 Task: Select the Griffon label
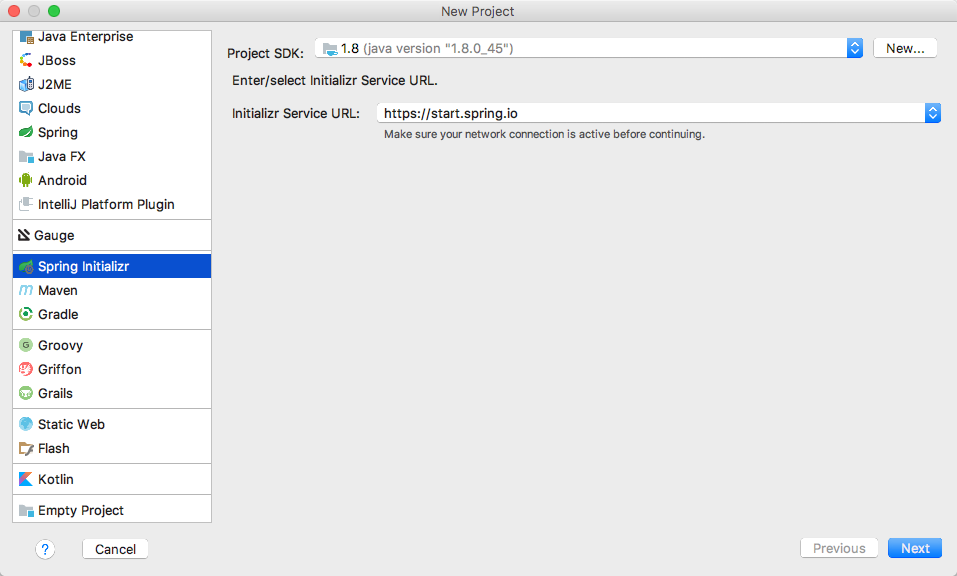tap(60, 369)
